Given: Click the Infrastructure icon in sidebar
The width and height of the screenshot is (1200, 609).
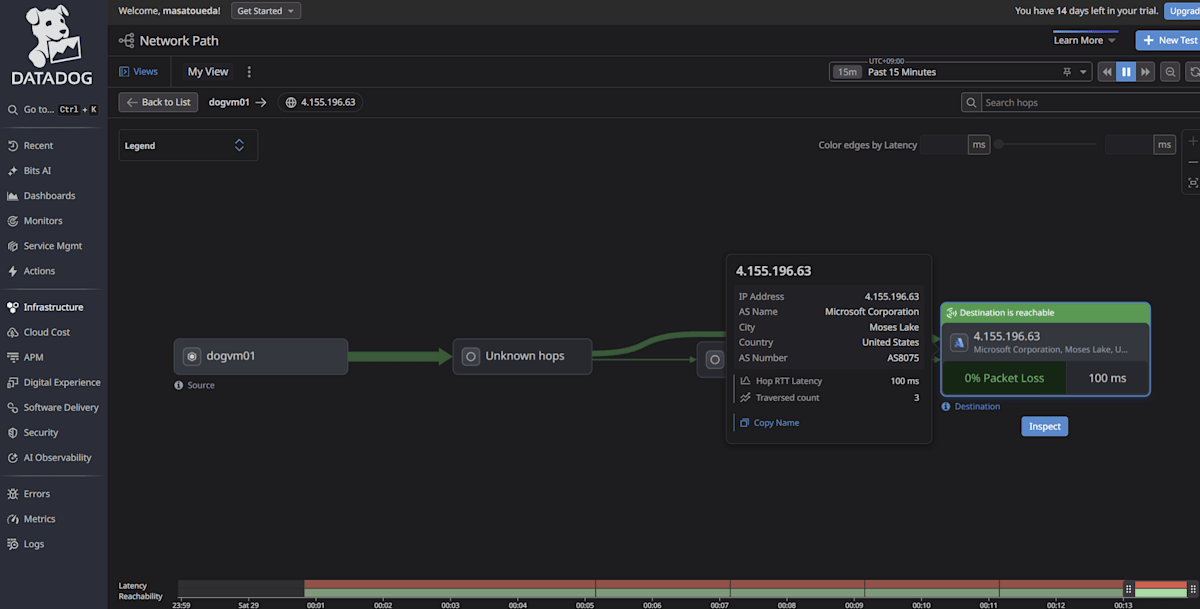Looking at the screenshot, I should point(13,307).
